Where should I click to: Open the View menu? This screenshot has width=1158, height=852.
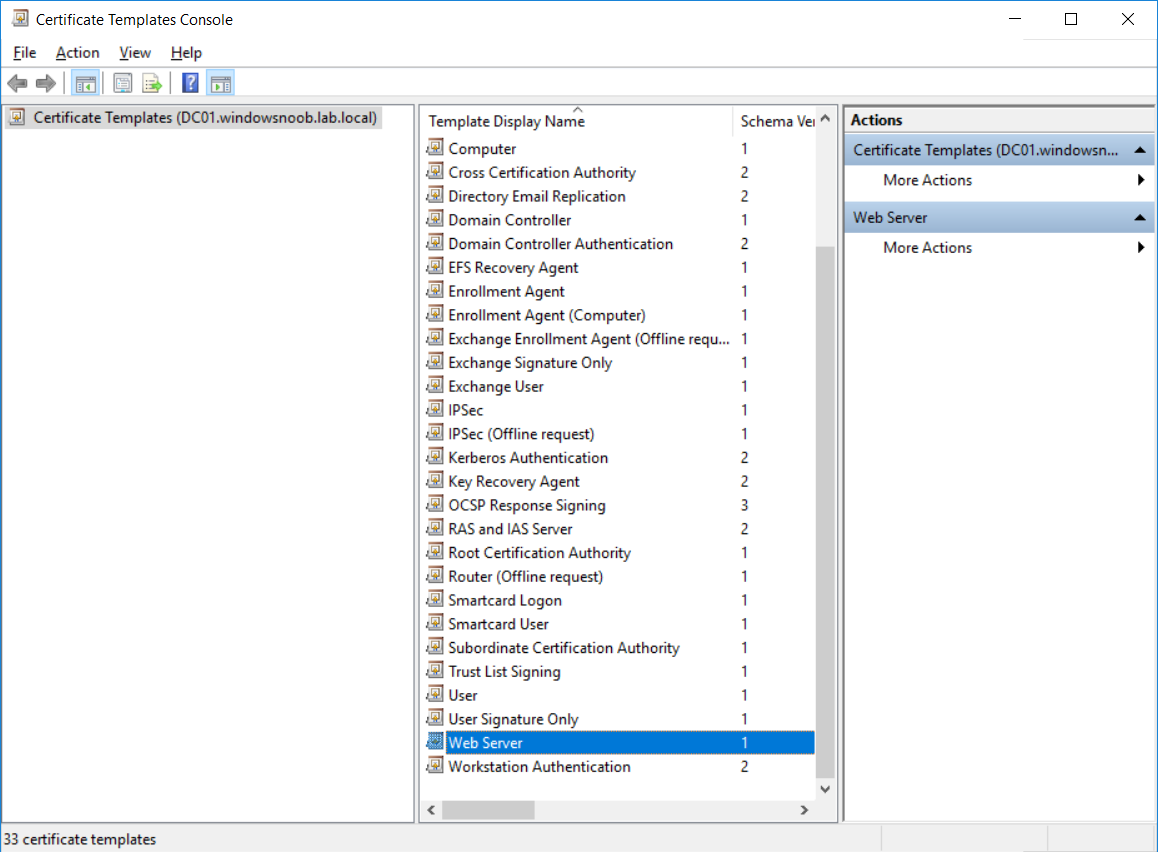[135, 52]
